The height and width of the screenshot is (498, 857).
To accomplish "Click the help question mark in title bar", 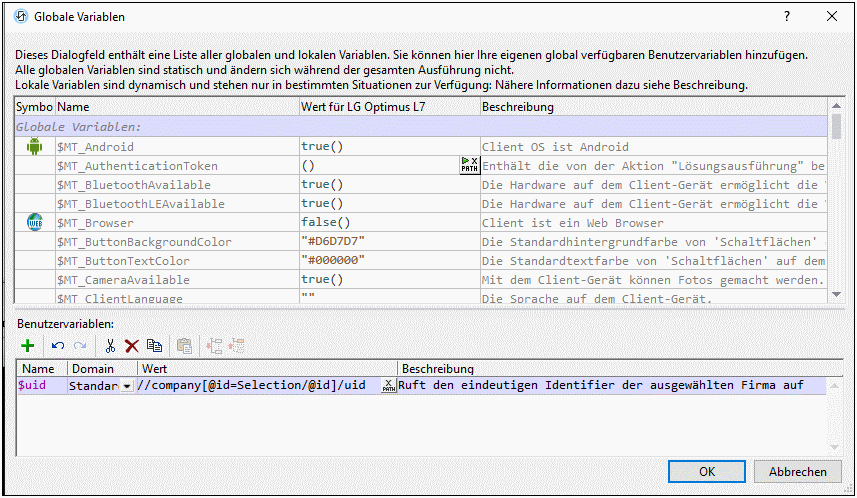I will [787, 17].
